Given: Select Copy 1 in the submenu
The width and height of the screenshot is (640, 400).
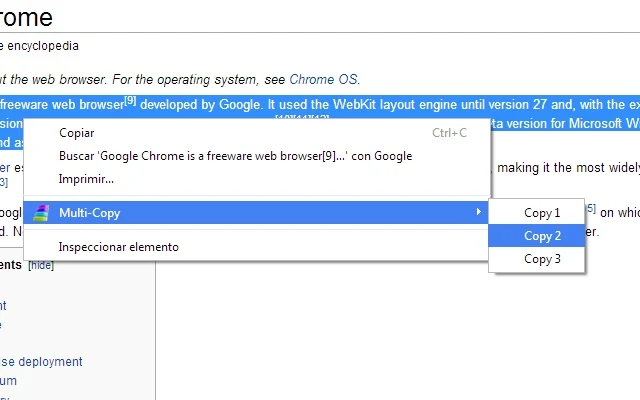Looking at the screenshot, I should pos(542,213).
